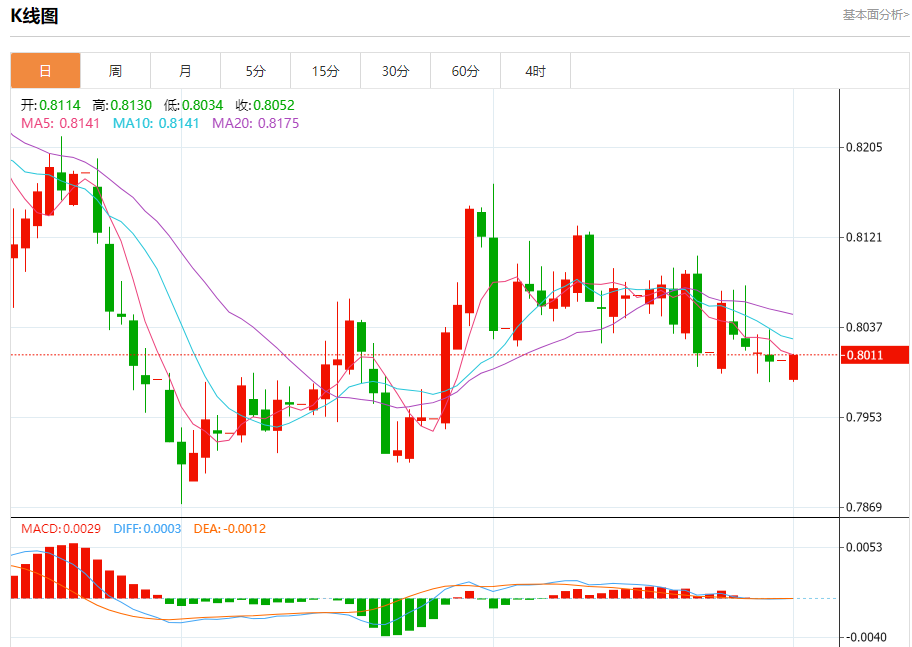Click the 0.0053 MACD axis label
This screenshot has height=647, width=912.
tap(864, 547)
